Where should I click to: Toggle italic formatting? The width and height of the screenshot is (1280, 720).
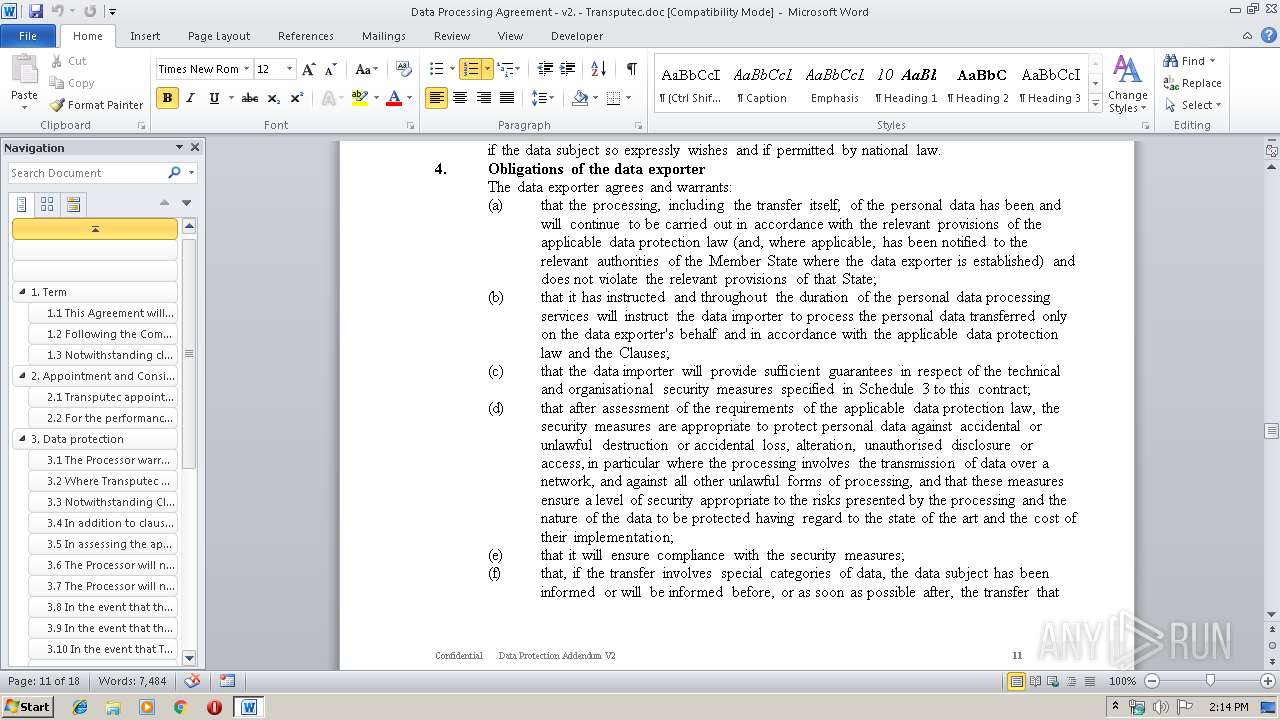pyautogui.click(x=190, y=98)
